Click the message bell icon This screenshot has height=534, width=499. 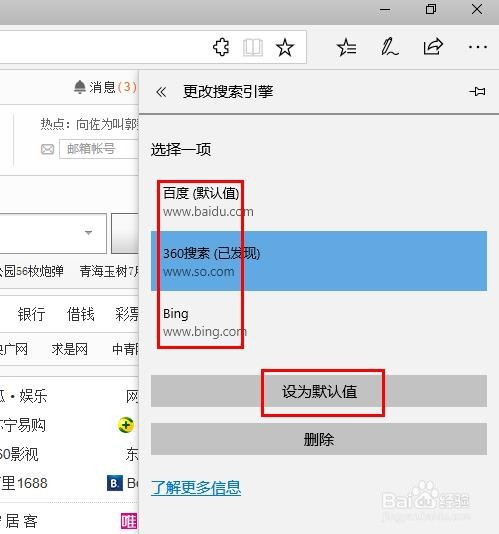[x=80, y=87]
